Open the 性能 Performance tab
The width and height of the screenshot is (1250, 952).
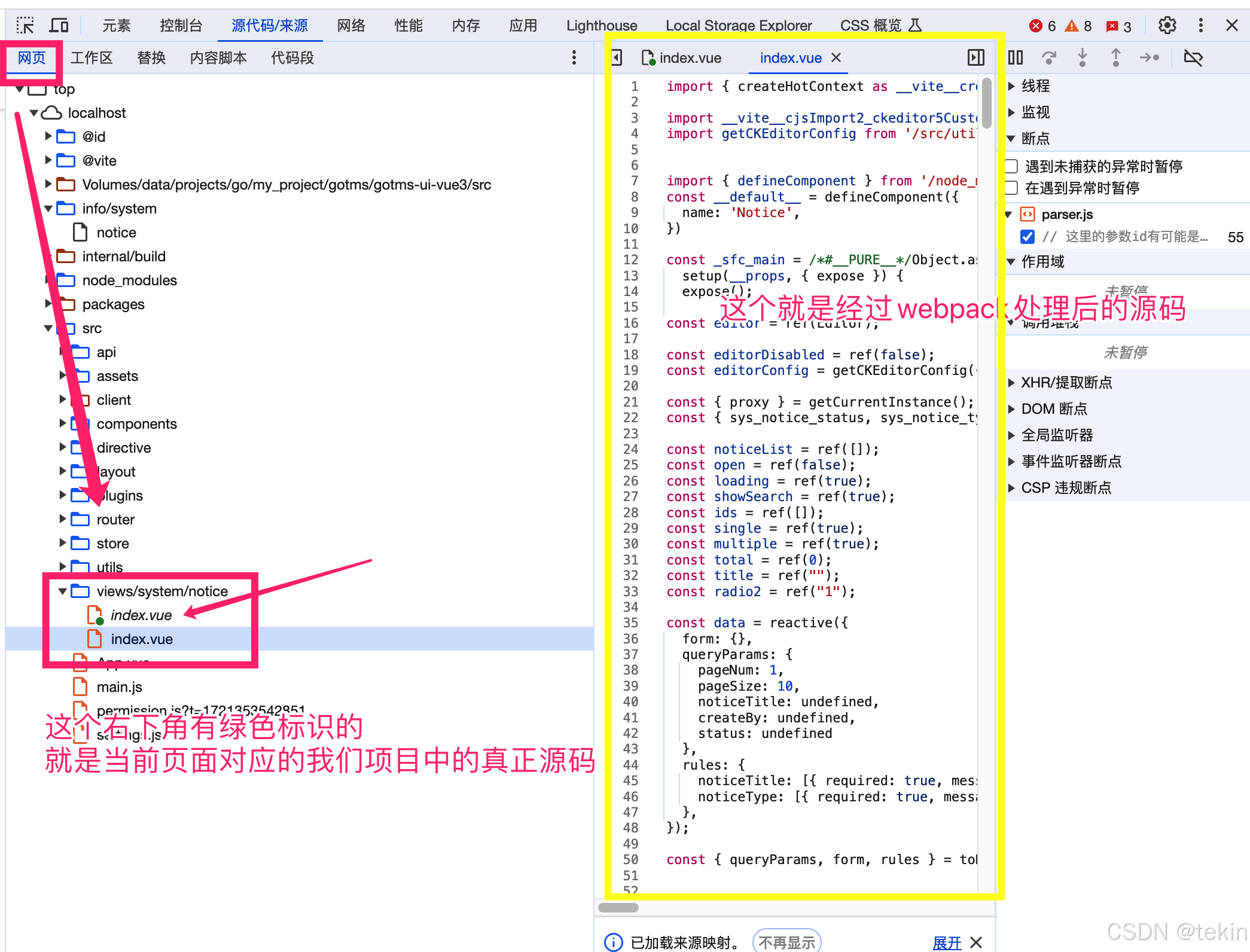point(408,26)
